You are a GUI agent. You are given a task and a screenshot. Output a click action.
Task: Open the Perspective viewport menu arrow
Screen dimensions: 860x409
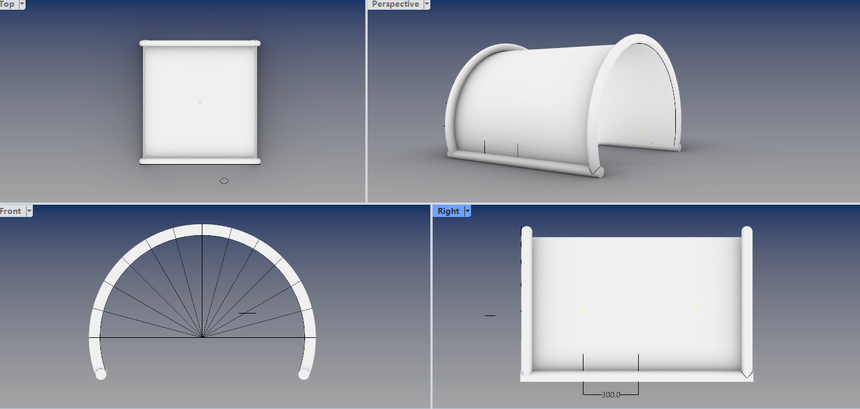426,4
